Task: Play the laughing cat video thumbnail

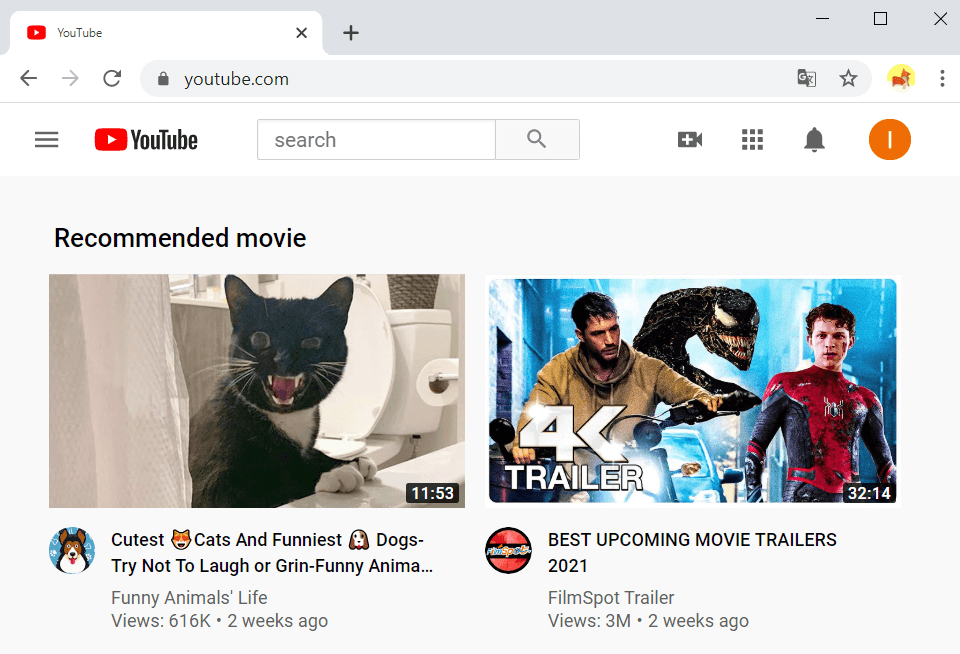Action: click(257, 391)
